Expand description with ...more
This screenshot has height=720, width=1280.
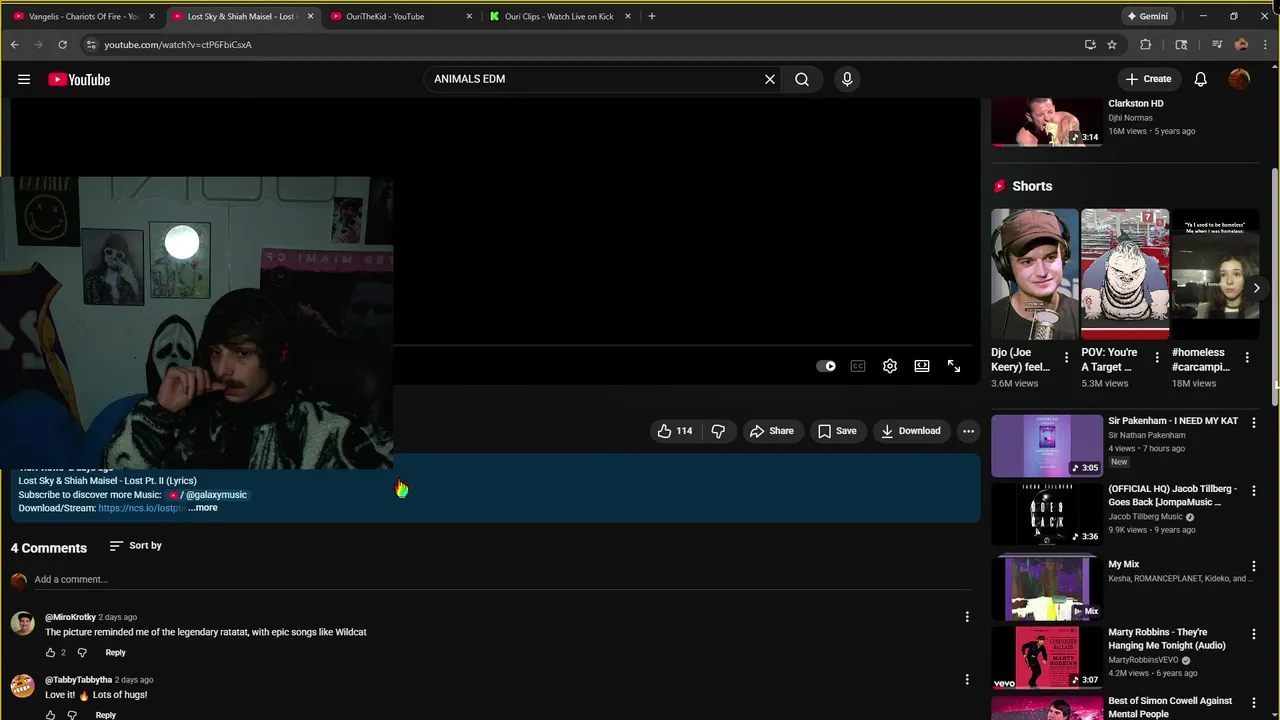(x=203, y=508)
